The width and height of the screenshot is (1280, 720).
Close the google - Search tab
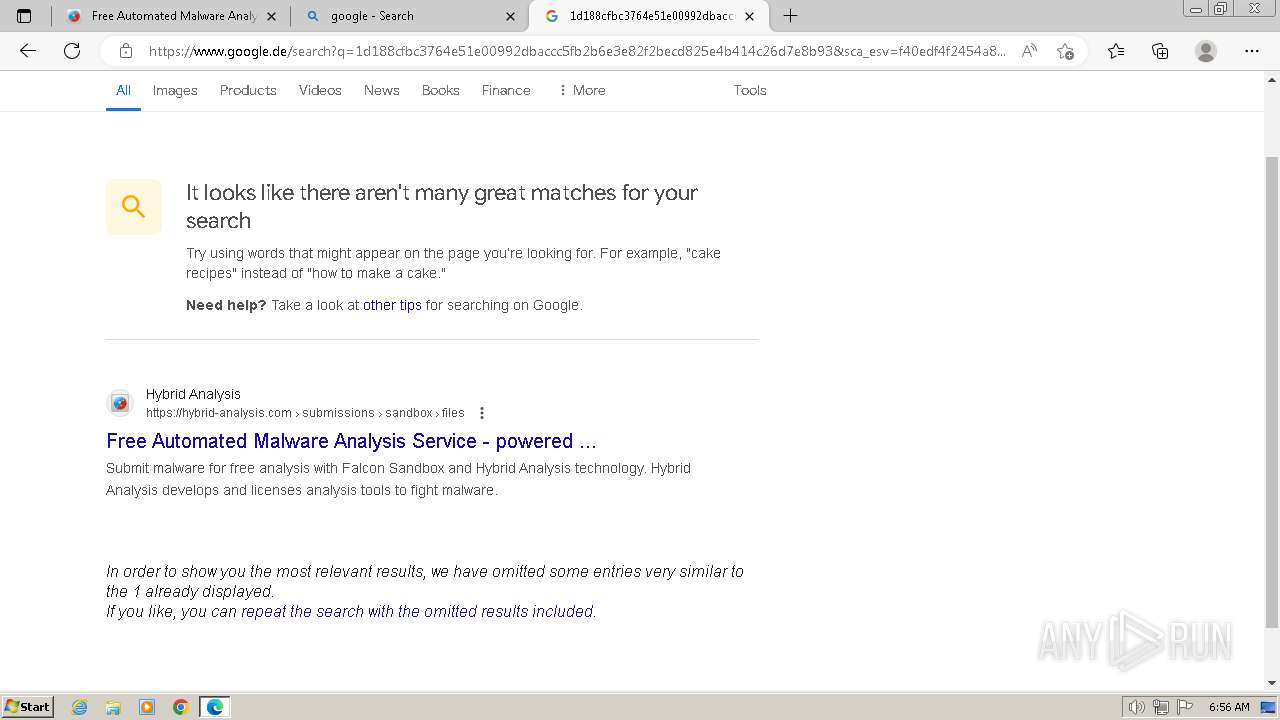pos(510,16)
